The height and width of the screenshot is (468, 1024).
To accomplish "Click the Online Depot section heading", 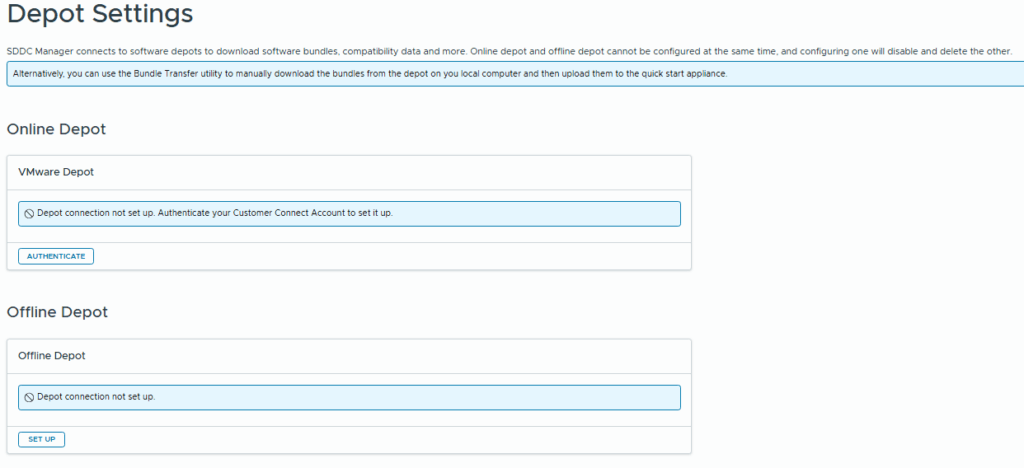I will pos(56,130).
